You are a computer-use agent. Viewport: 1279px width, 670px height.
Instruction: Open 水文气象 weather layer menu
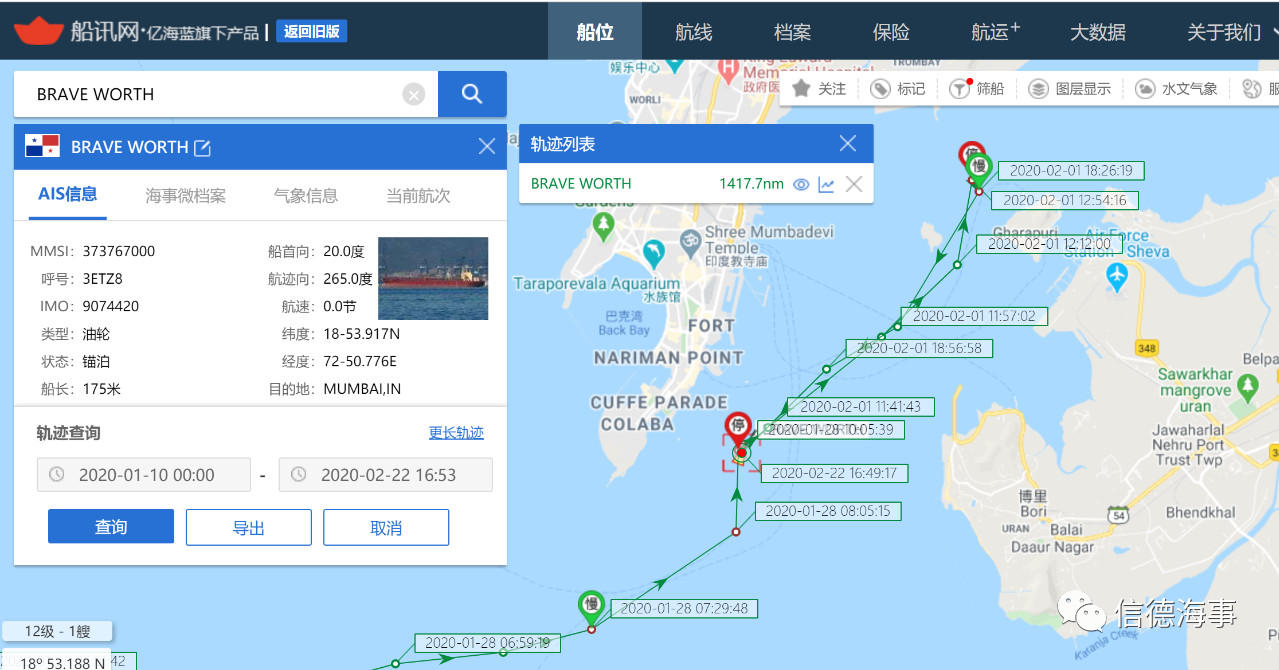(x=1176, y=89)
